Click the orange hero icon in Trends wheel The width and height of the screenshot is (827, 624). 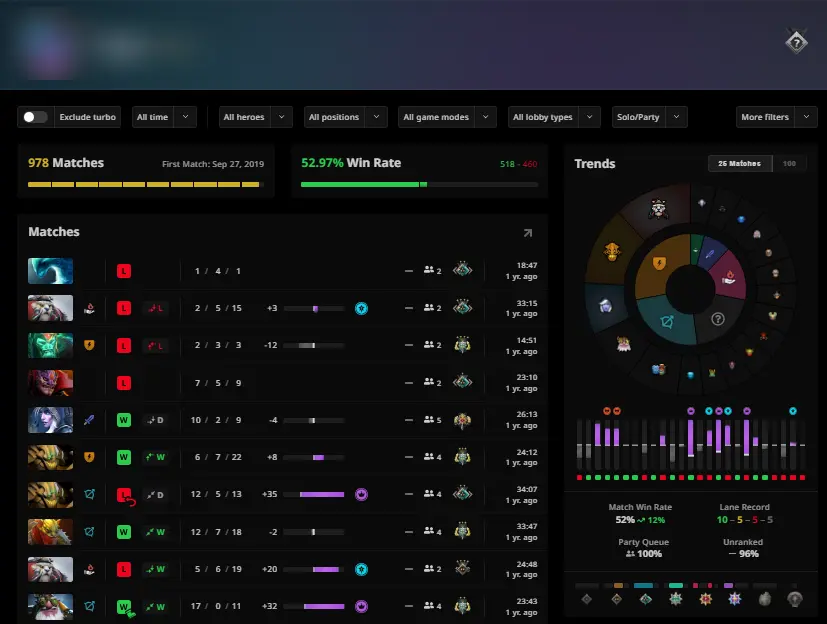612,252
